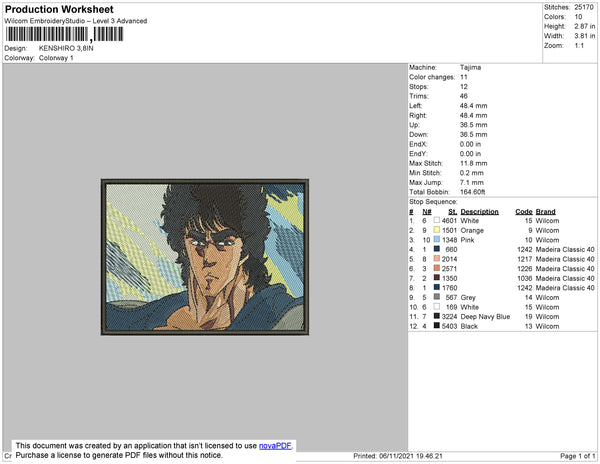Click code '1036' in the thread 1350 row
The image size is (600, 464).
coord(525,278)
